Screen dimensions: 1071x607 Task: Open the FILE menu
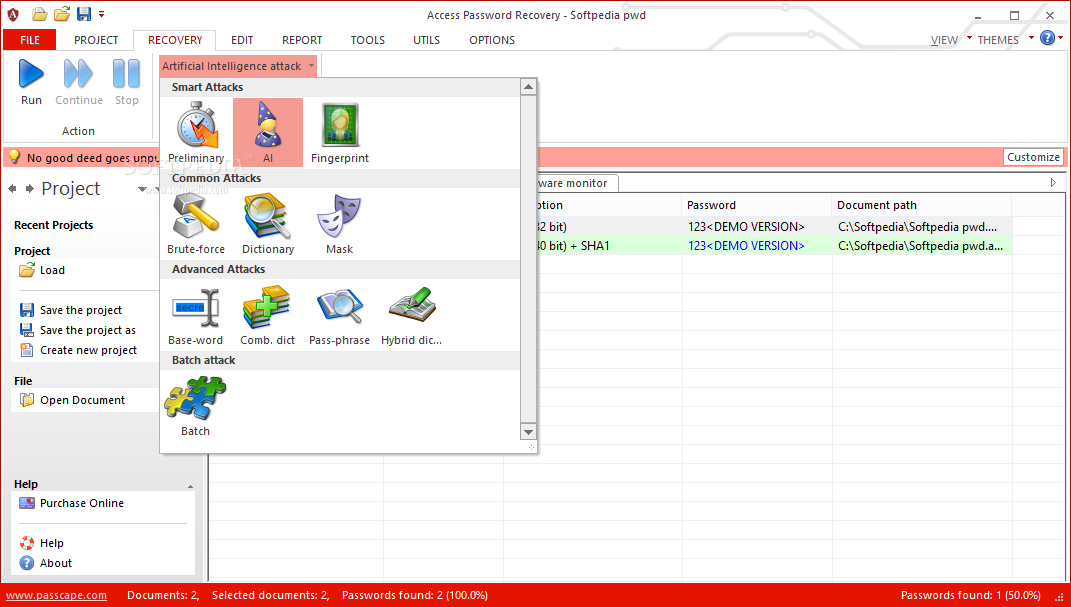pos(30,40)
